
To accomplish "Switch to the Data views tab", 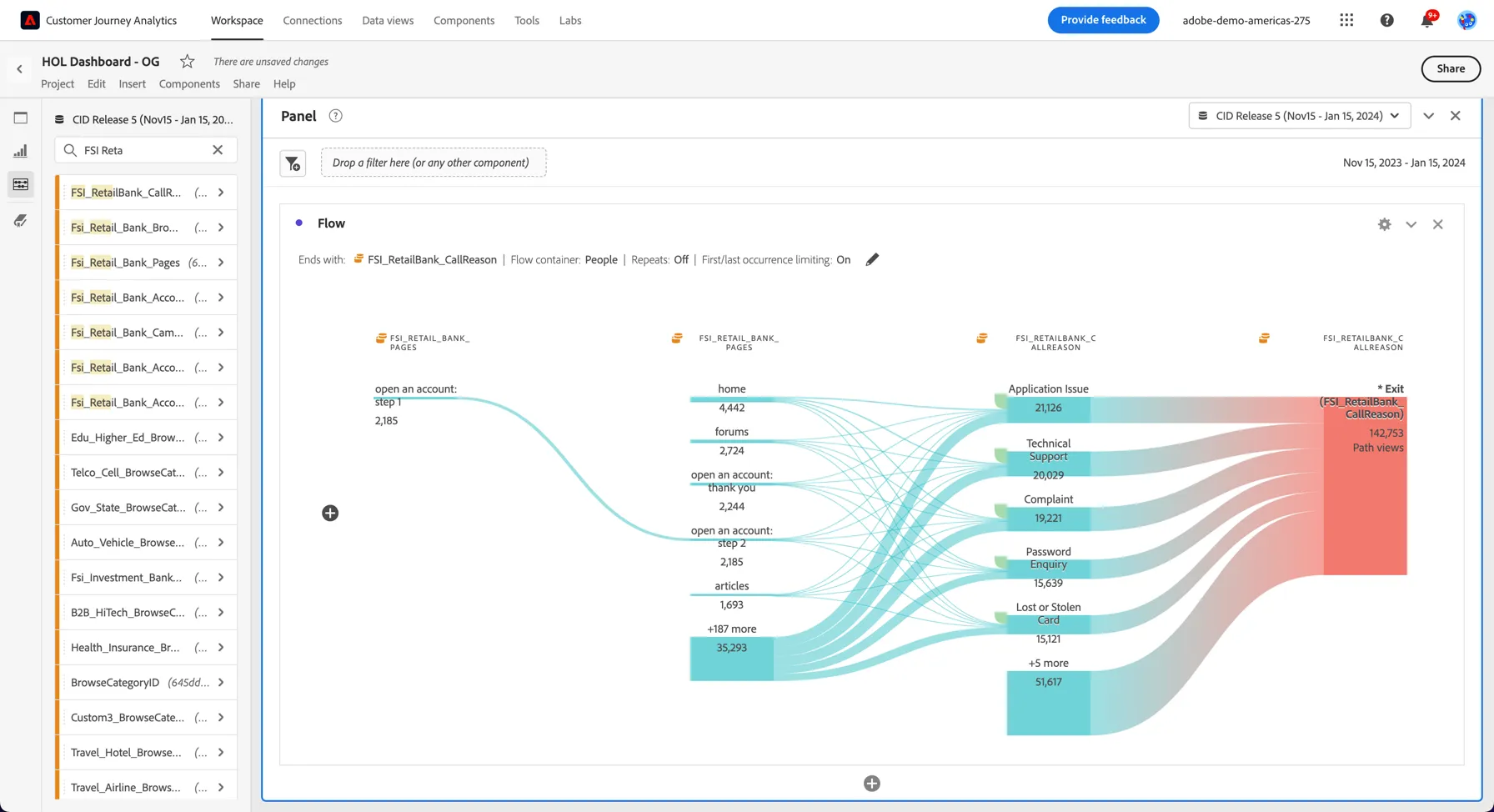I will [x=388, y=20].
